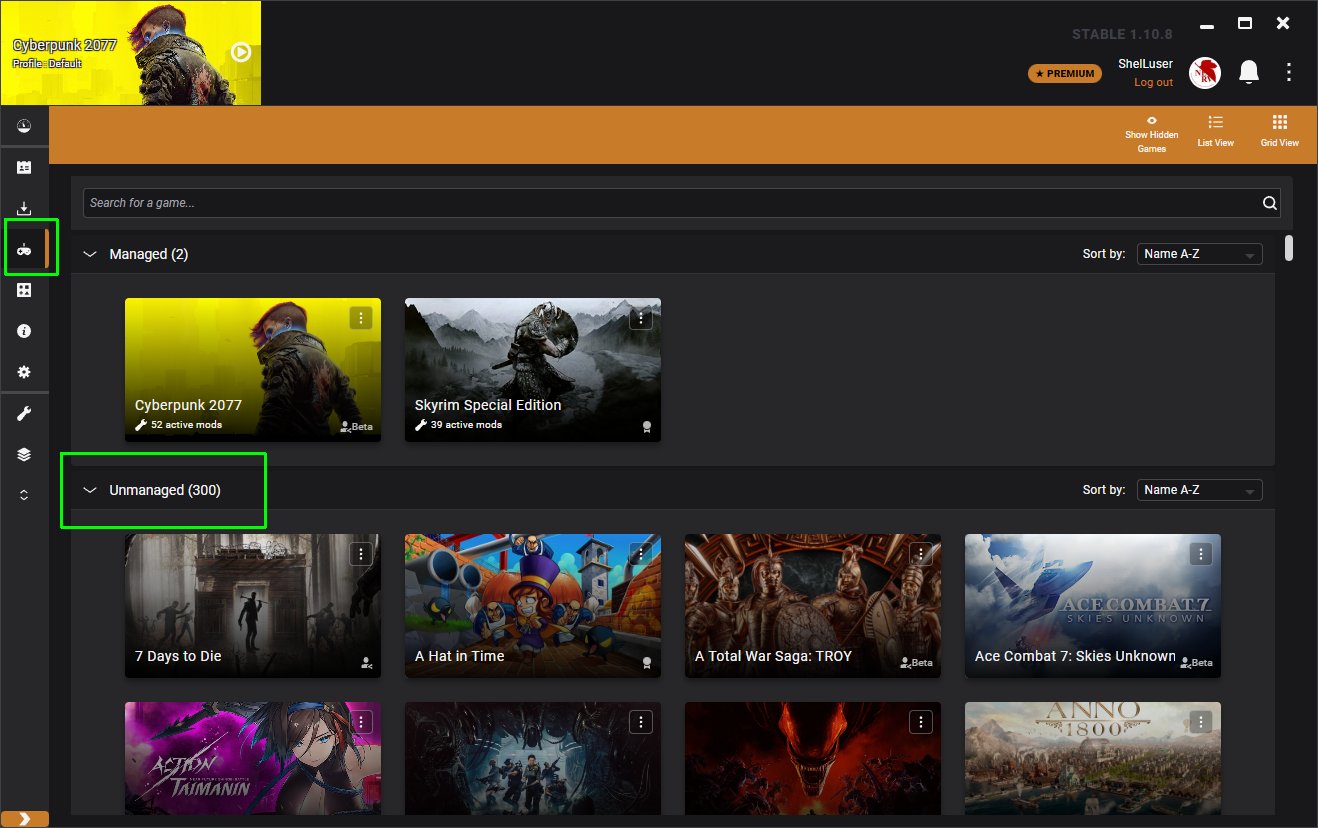
Task: Switch to Grid View
Action: pyautogui.click(x=1280, y=131)
